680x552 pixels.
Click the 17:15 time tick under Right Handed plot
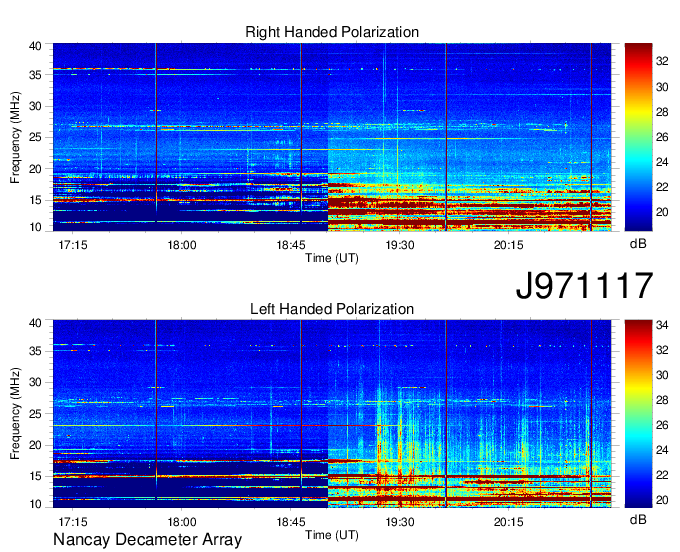point(73,245)
